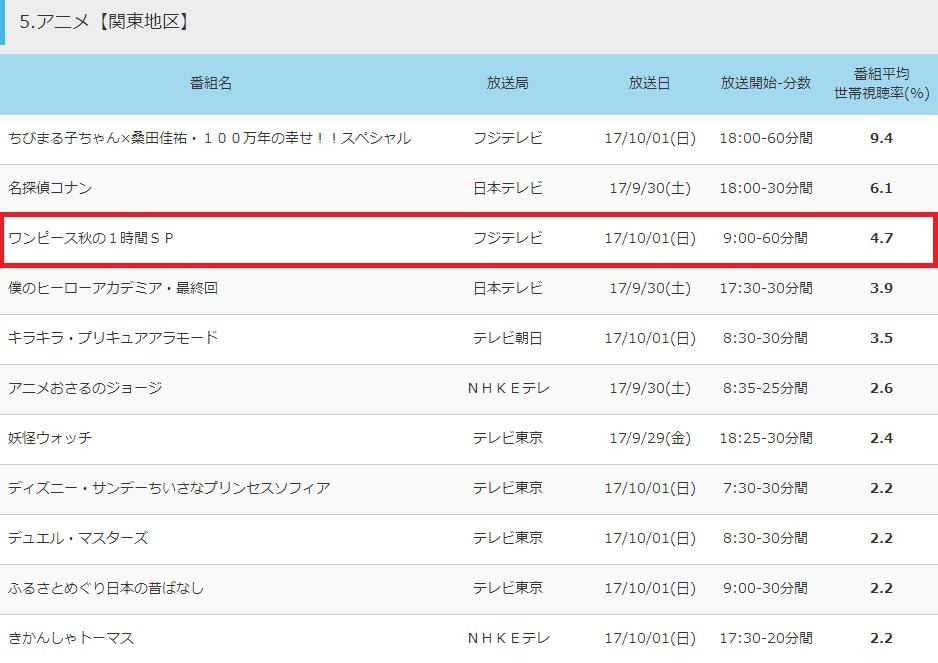Click the 7:30-30分間 time for プリンセスソフィア
This screenshot has height=663, width=938.
(x=766, y=488)
